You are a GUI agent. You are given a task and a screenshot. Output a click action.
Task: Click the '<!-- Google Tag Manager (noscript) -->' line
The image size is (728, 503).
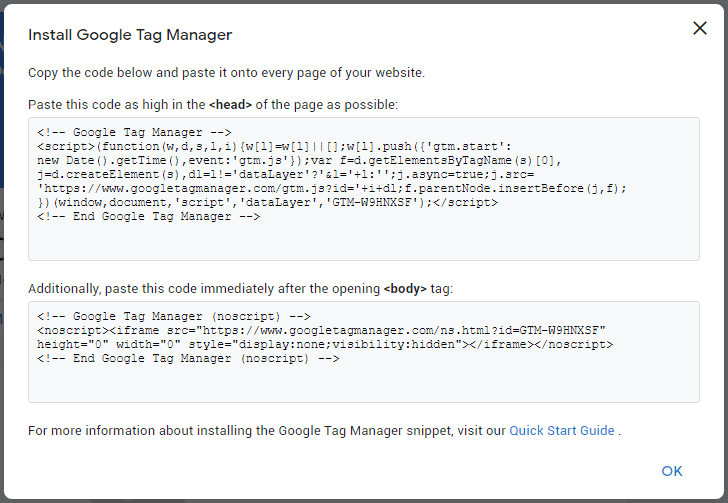(x=174, y=316)
